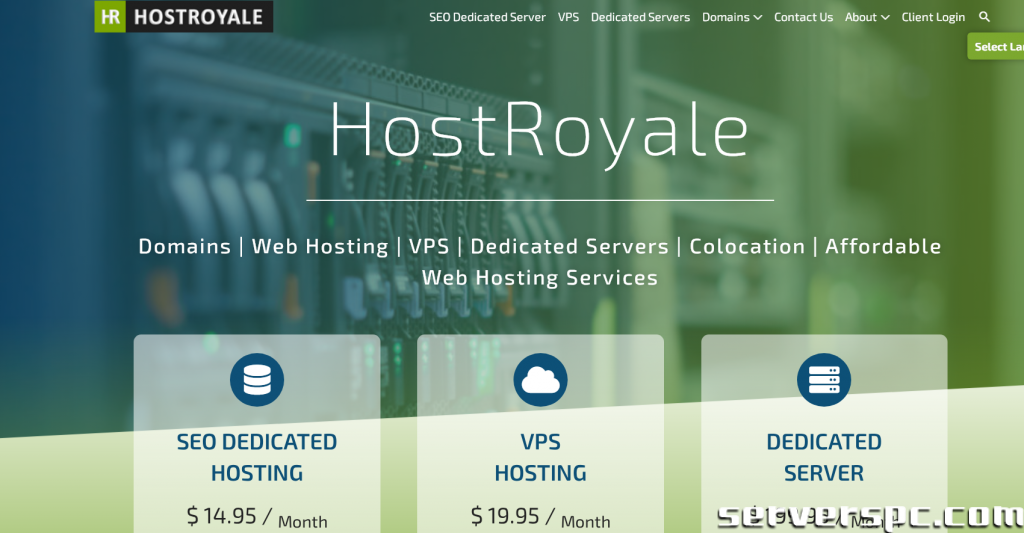Image resolution: width=1024 pixels, height=533 pixels.
Task: Click the large HostRoyale hero heading
Action: click(x=540, y=130)
